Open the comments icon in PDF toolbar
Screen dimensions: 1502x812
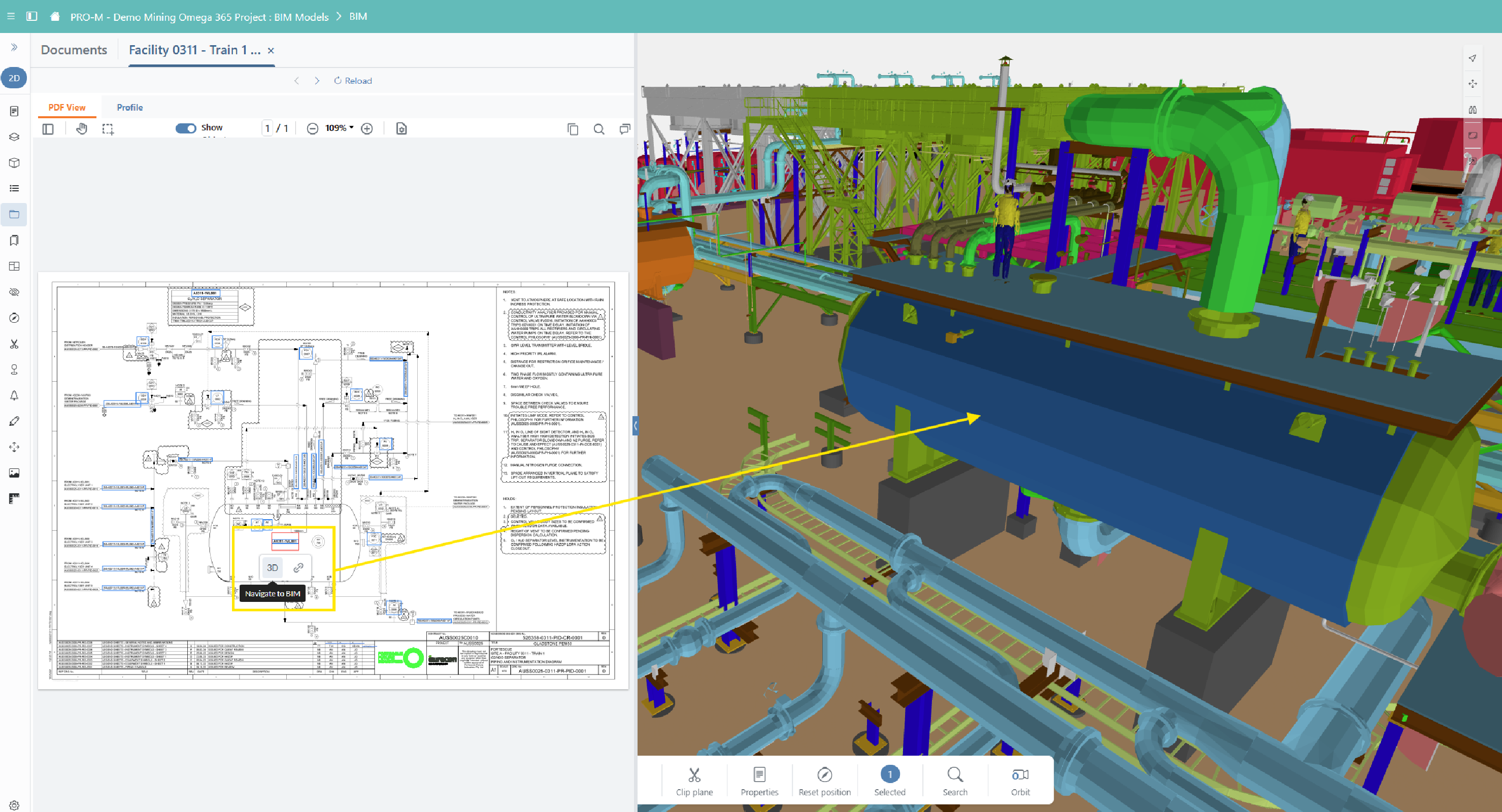(624, 129)
